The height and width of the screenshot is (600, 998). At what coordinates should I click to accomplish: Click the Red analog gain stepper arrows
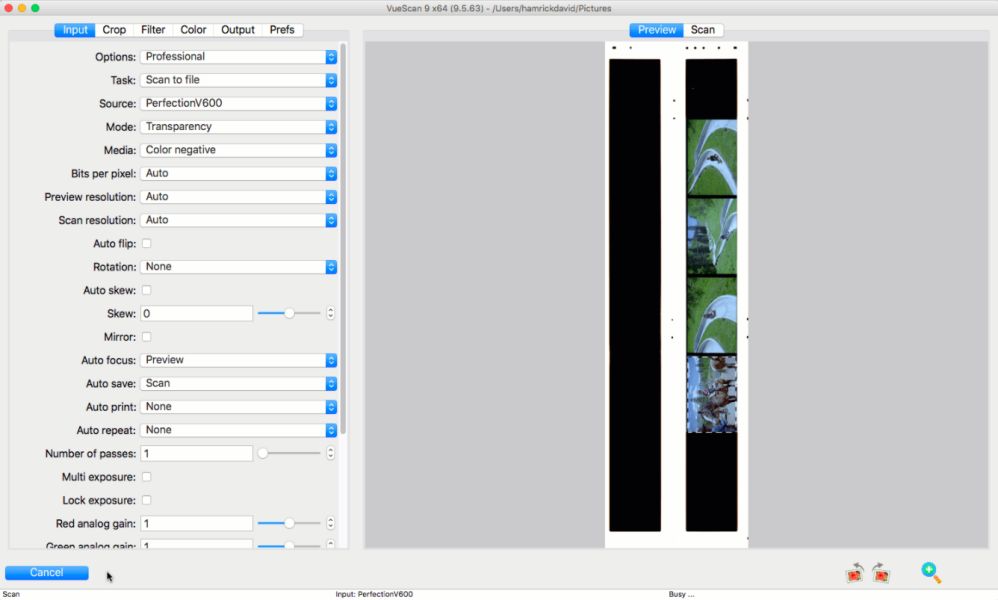[x=330, y=523]
